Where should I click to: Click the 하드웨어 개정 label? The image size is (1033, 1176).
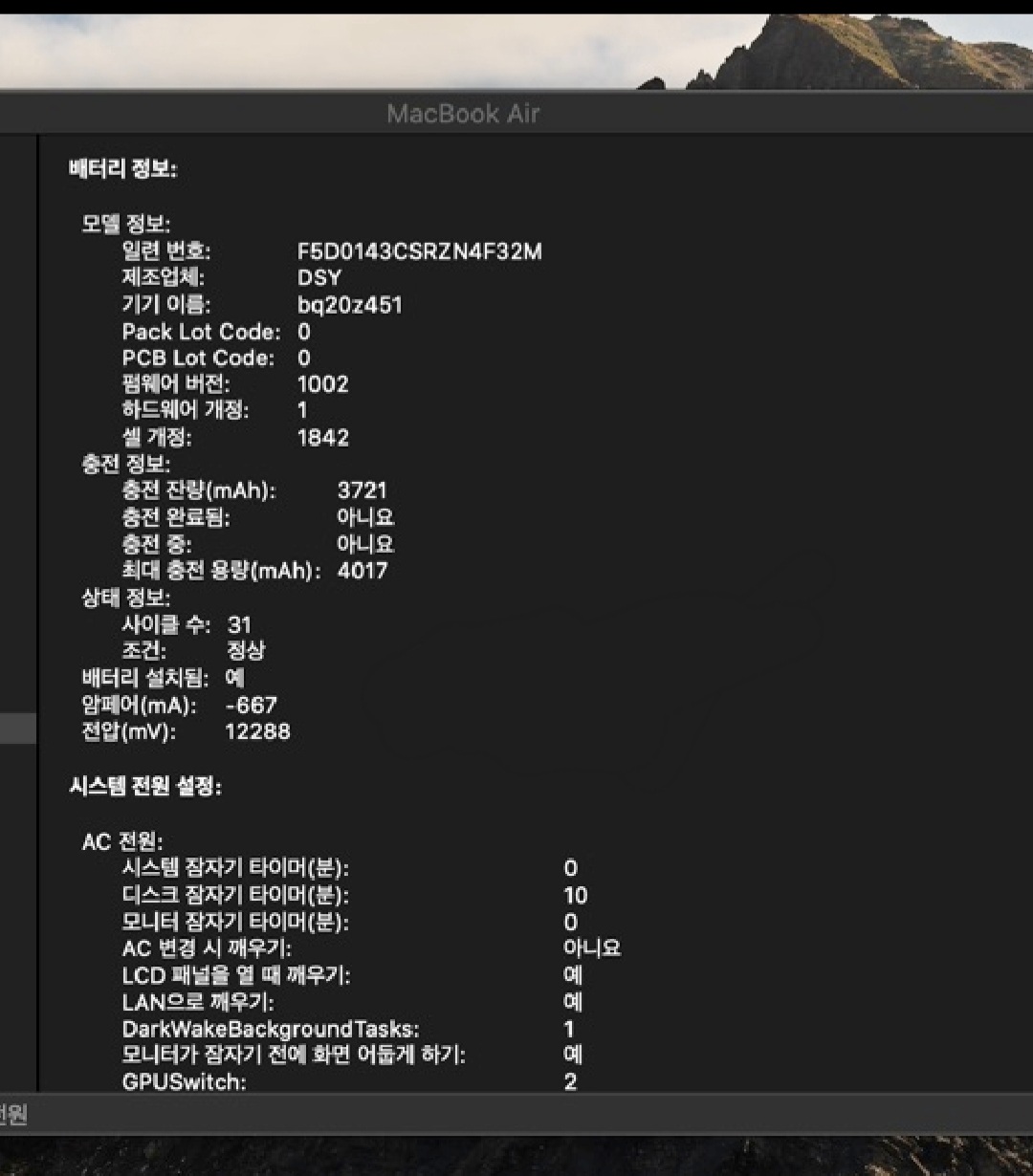[x=186, y=411]
